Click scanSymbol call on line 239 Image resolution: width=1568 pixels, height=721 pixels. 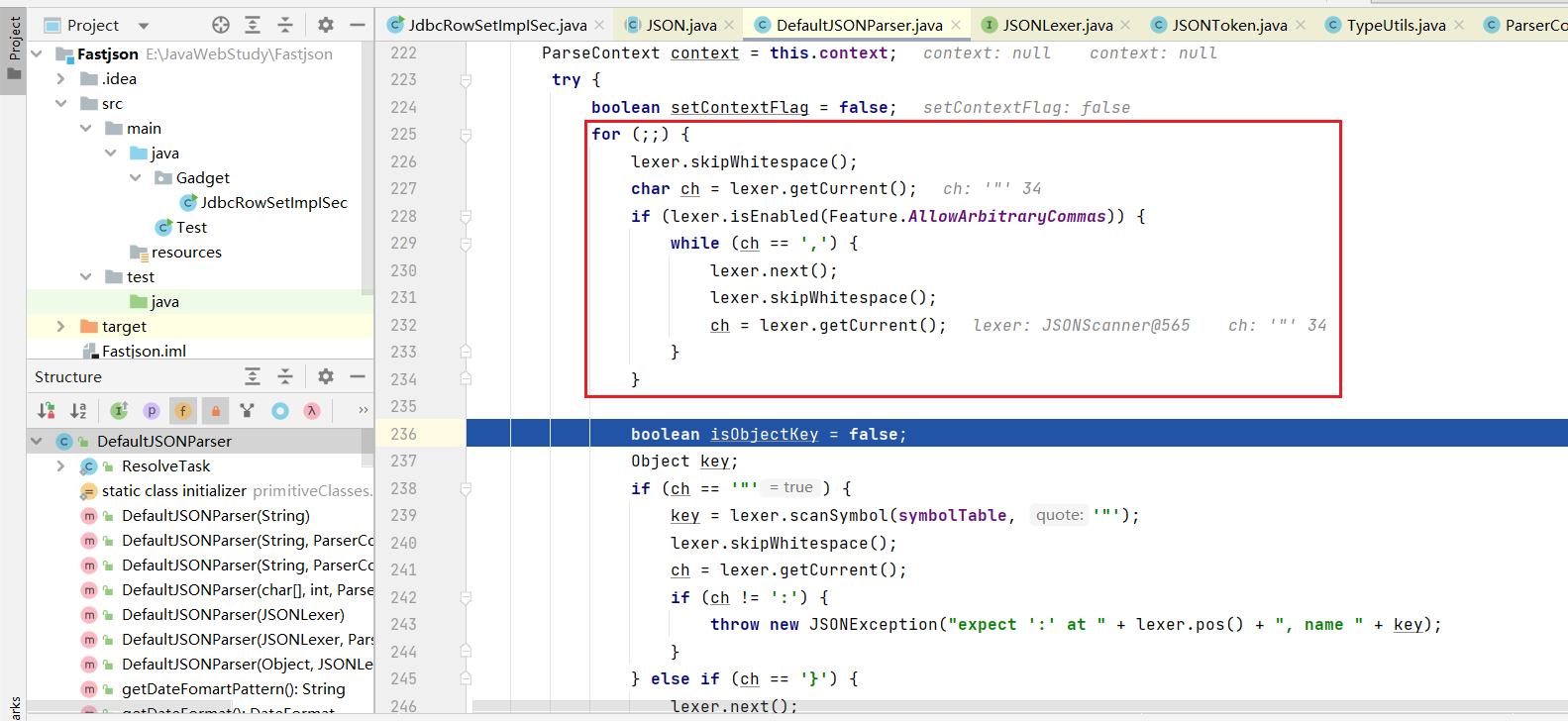click(838, 515)
